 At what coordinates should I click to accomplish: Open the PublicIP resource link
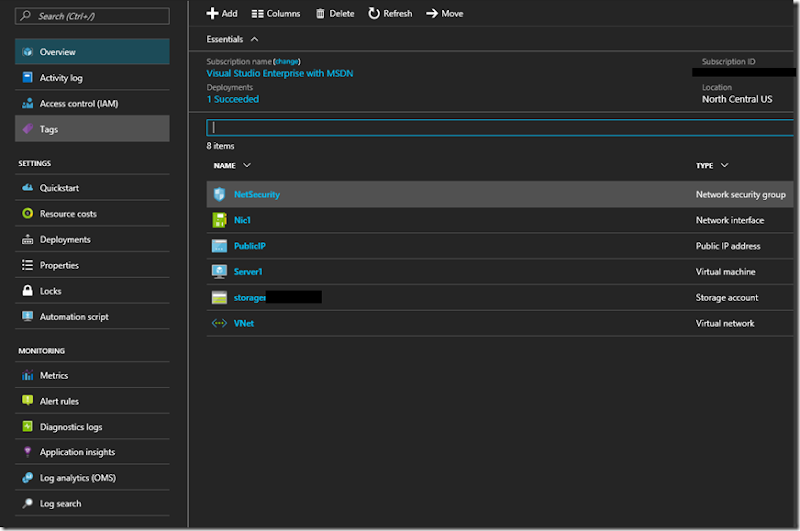pyautogui.click(x=249, y=246)
